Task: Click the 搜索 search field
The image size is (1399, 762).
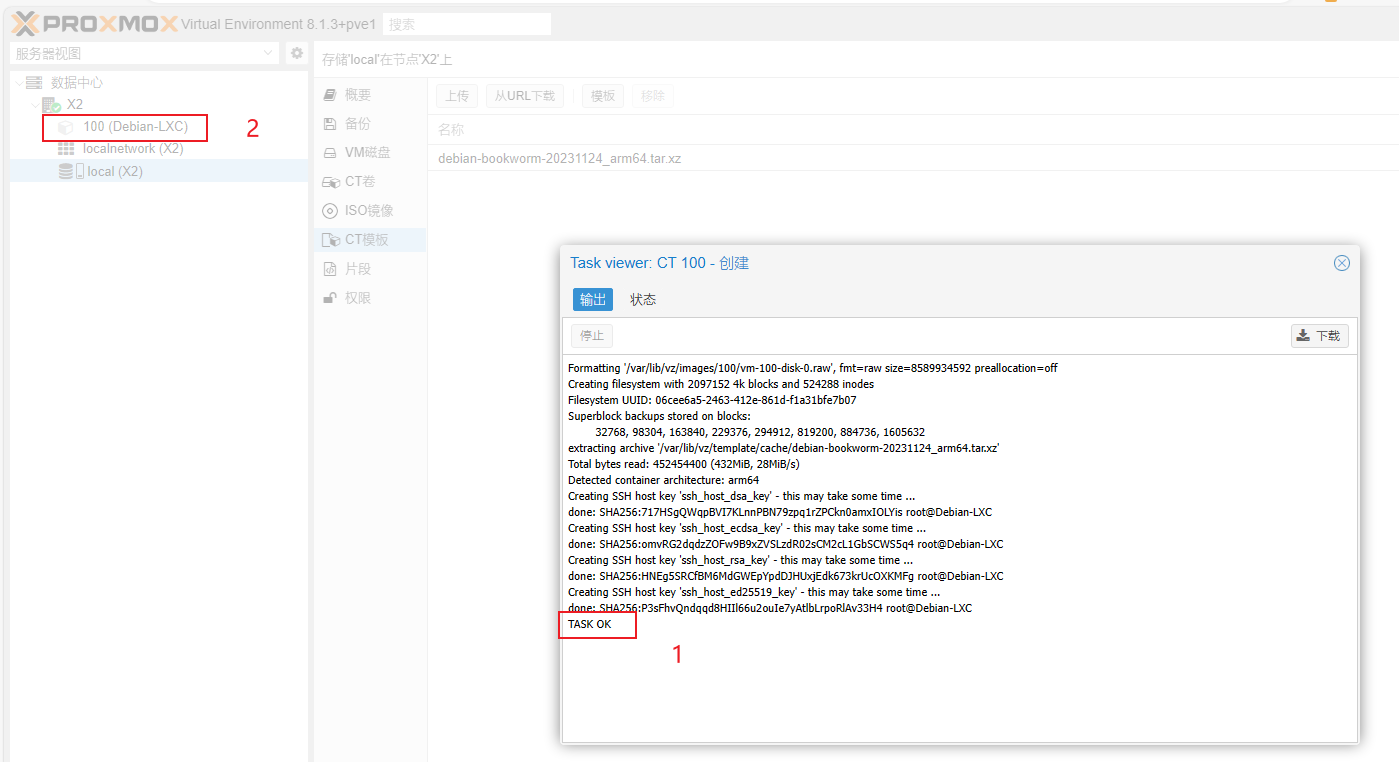Action: point(467,24)
